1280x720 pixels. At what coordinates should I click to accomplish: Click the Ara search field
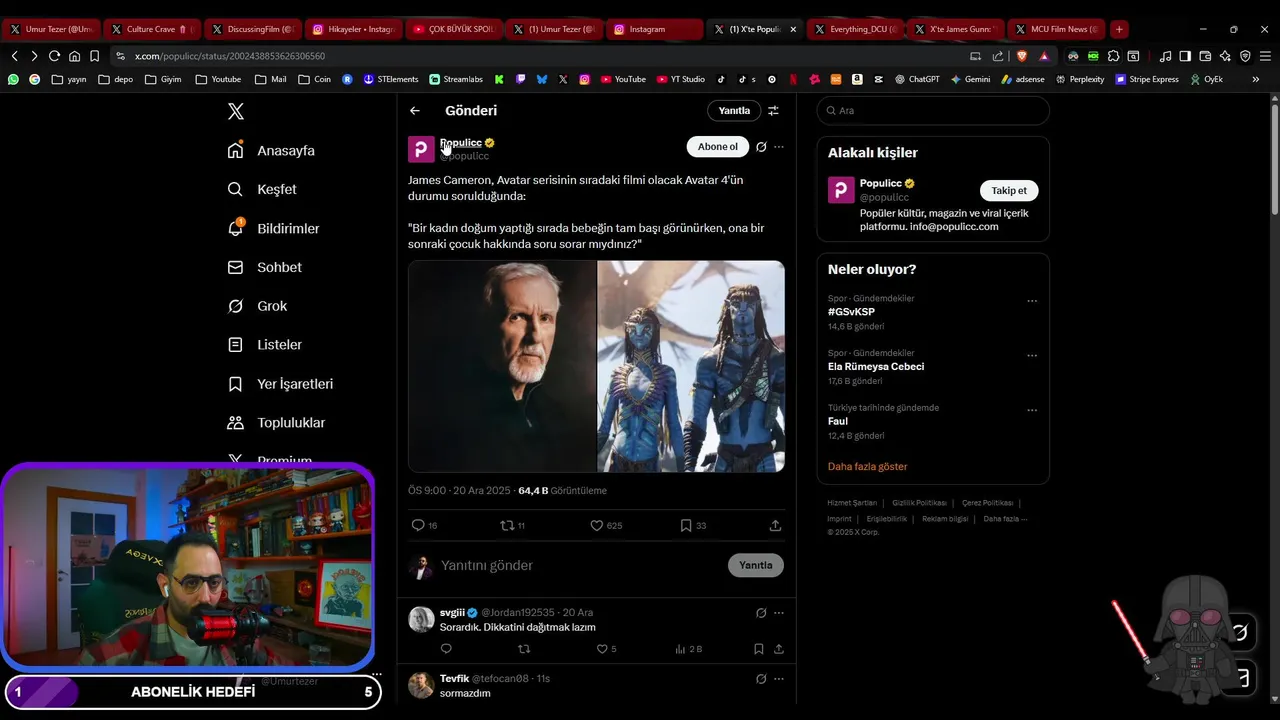(933, 111)
